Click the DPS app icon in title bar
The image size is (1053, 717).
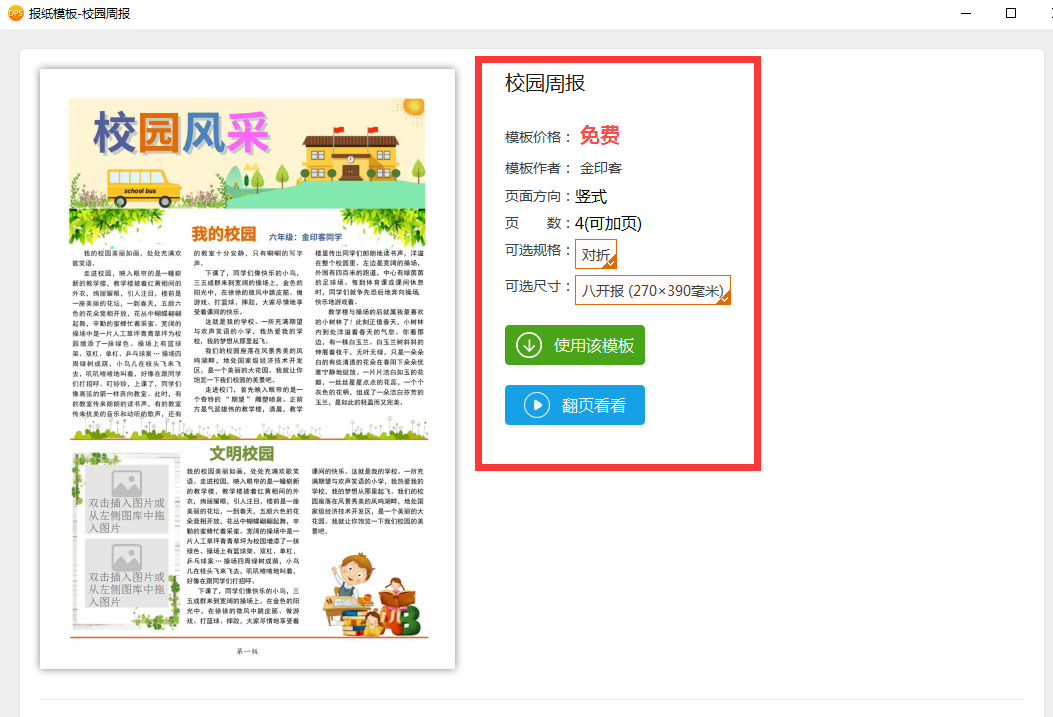15,13
